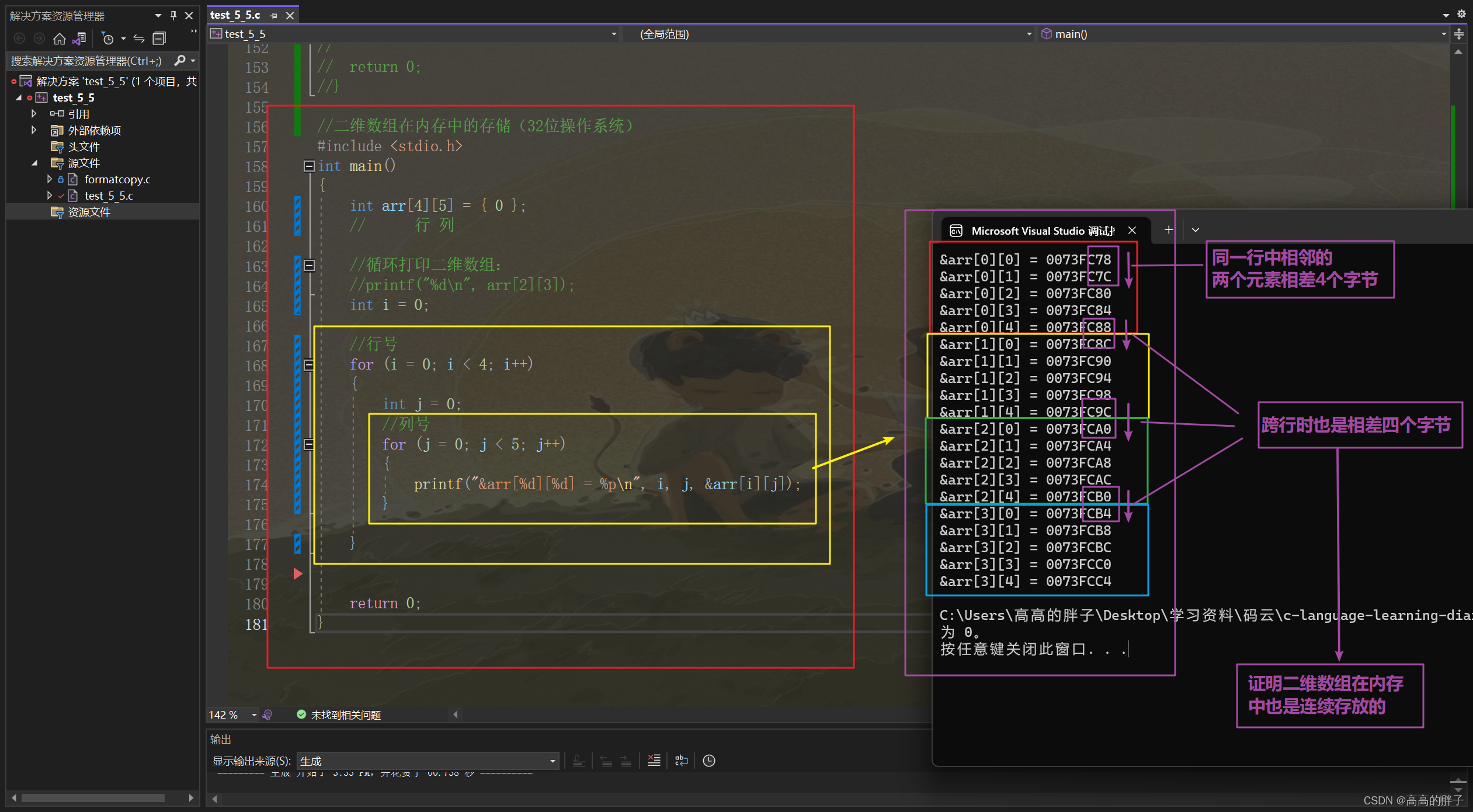This screenshot has height=812, width=1473.
Task: Open output source dropdown showing 生成
Action: 552,761
